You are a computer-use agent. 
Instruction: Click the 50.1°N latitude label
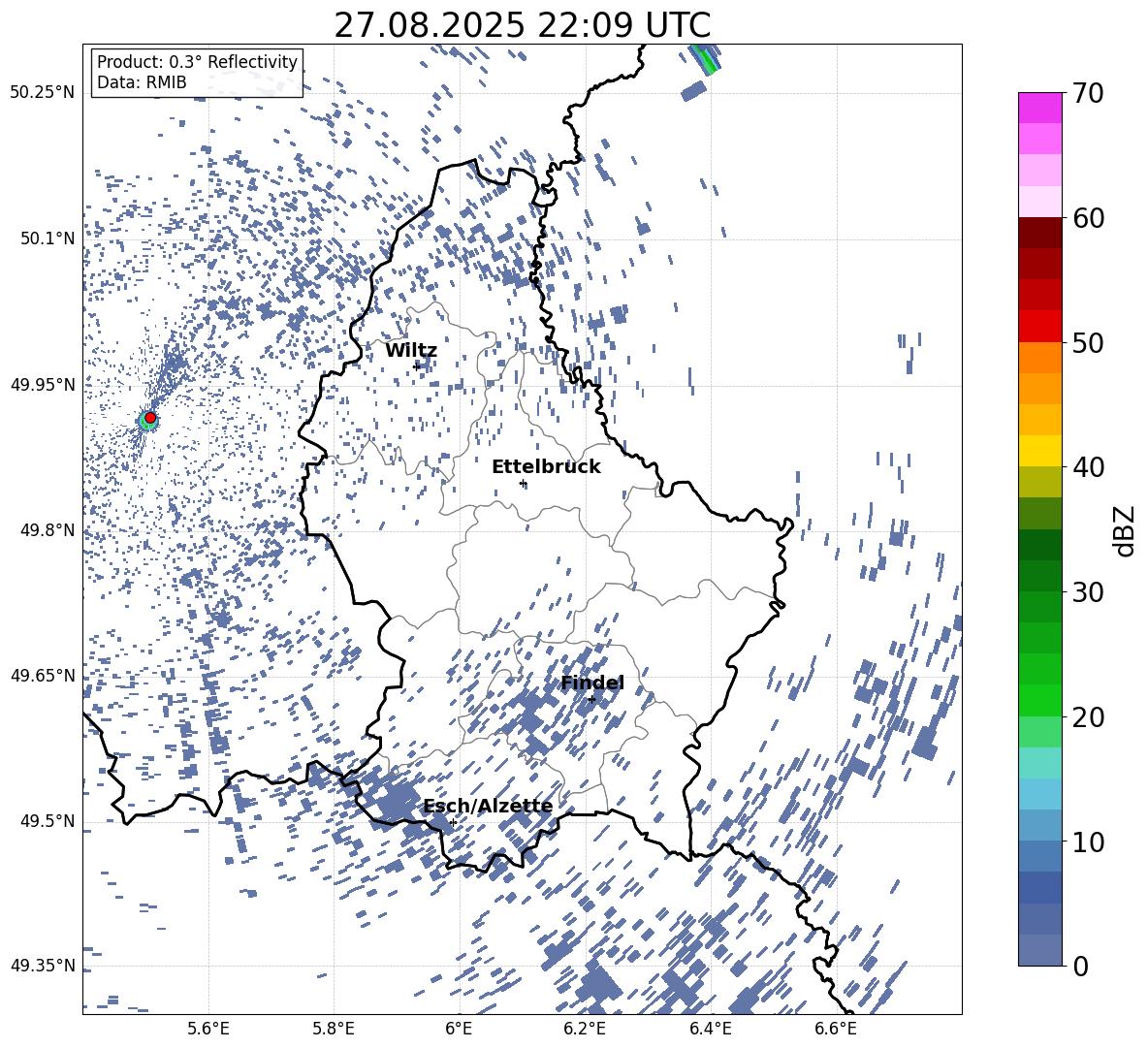point(47,238)
